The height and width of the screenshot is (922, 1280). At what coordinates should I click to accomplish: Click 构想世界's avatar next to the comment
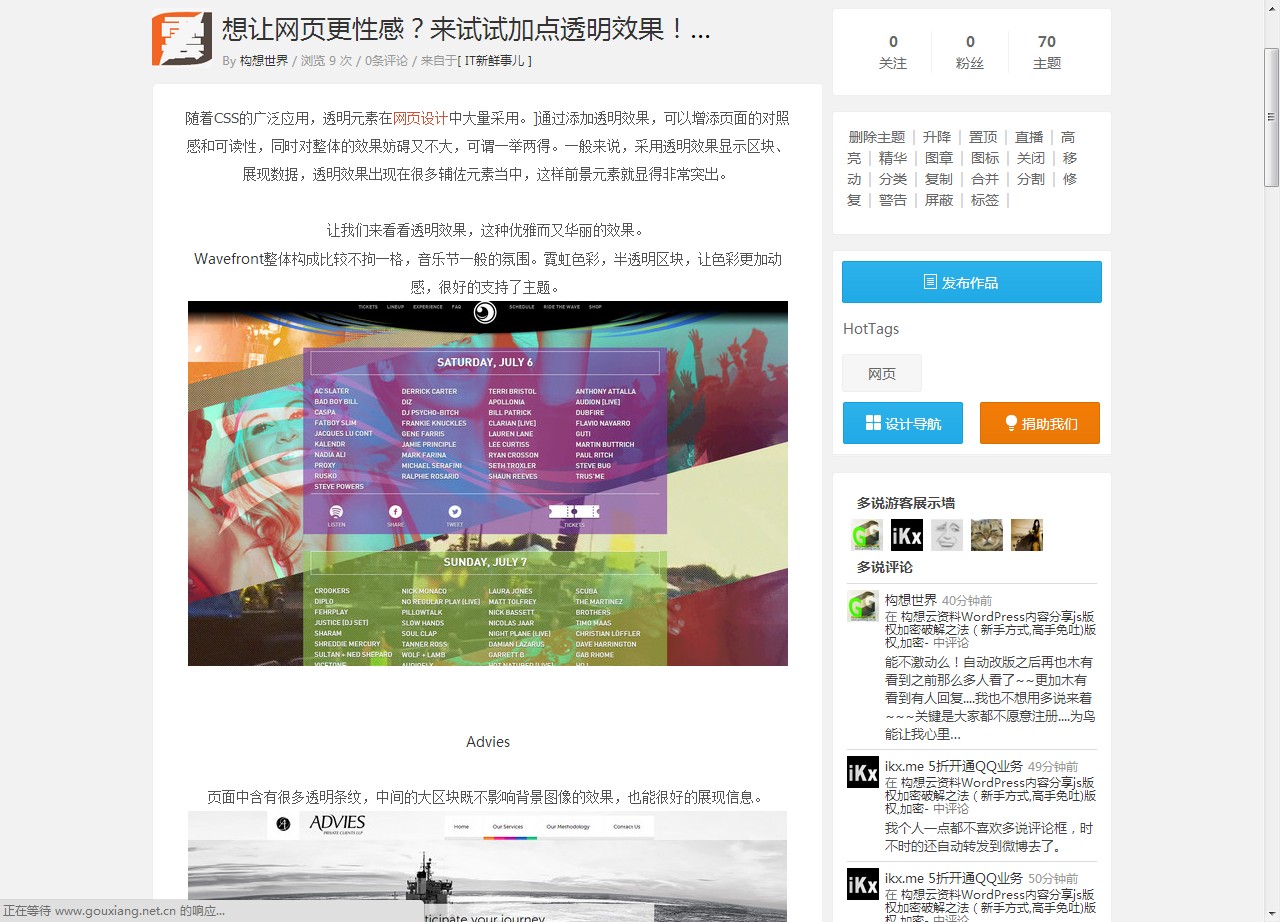pos(862,606)
